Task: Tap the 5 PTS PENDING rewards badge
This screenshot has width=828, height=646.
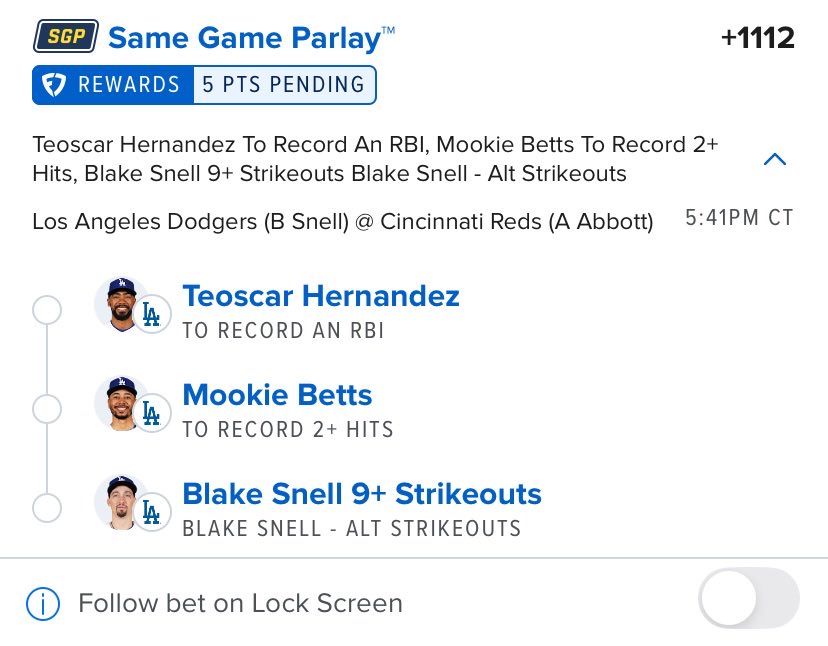Action: (284, 85)
